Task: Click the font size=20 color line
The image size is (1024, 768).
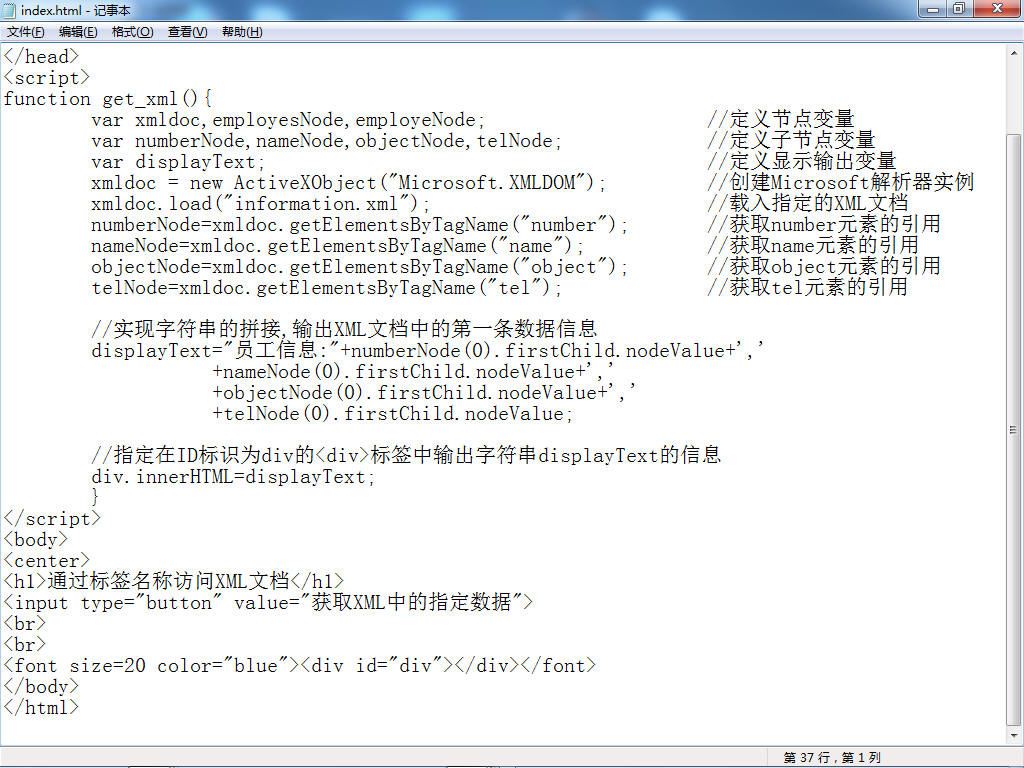Action: pyautogui.click(x=300, y=665)
